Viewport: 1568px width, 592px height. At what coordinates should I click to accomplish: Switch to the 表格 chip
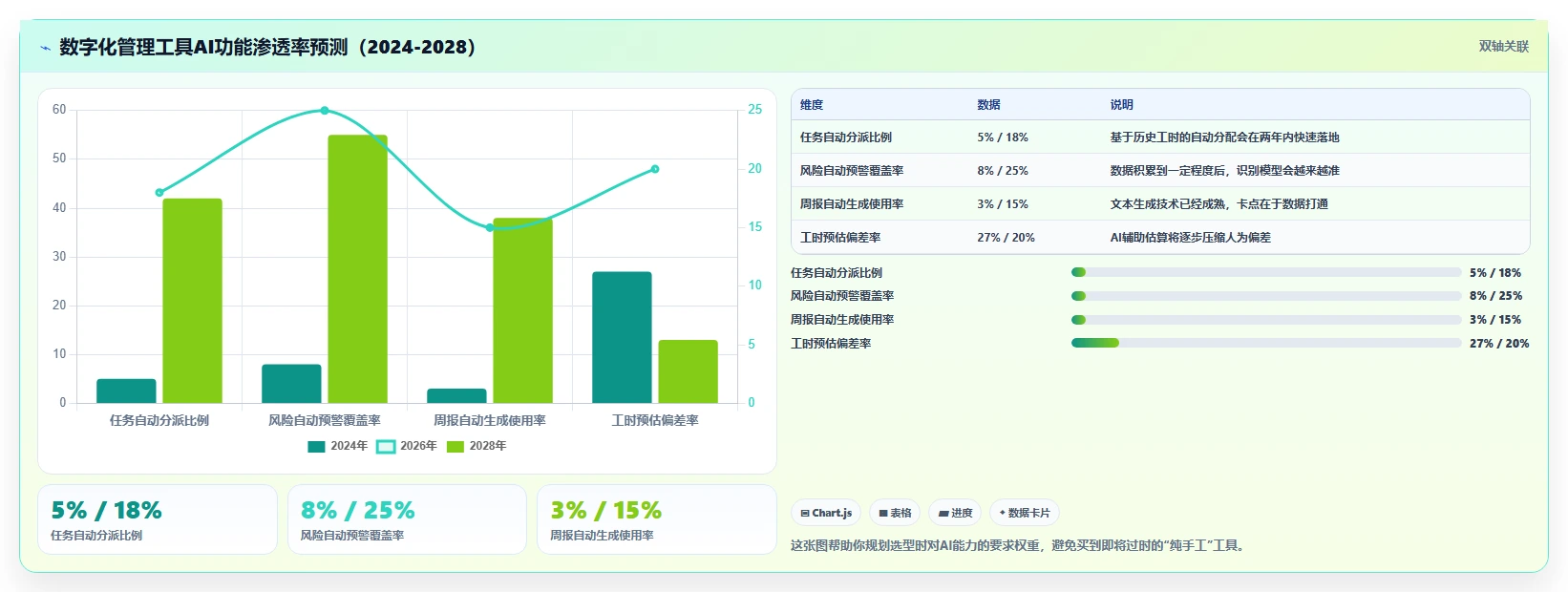coord(895,513)
